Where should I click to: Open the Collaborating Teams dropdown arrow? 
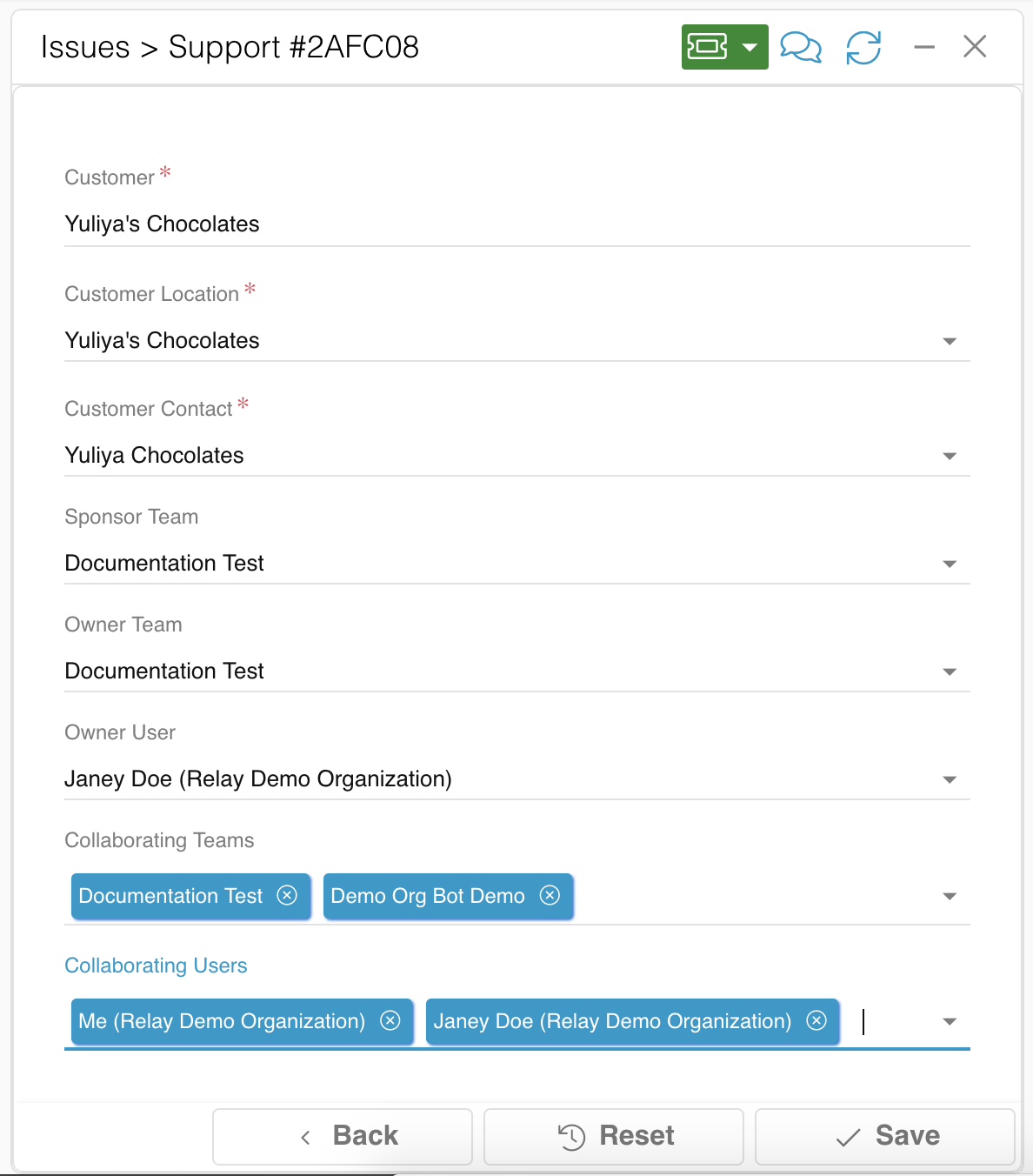[x=950, y=896]
